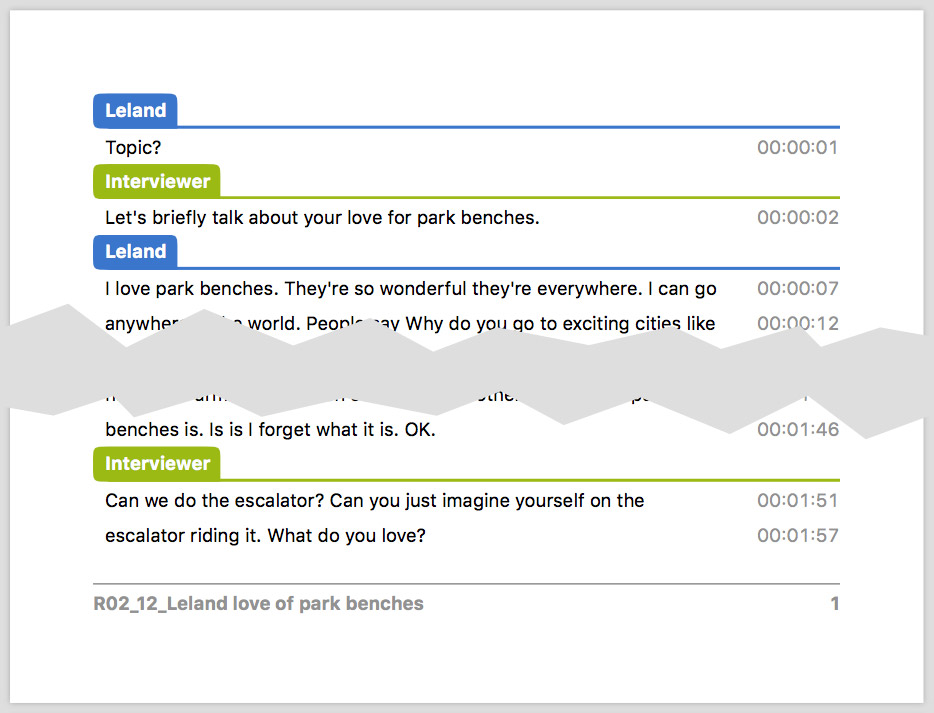Click the line "escalator riding it. What do you love?"

pyautogui.click(x=265, y=536)
